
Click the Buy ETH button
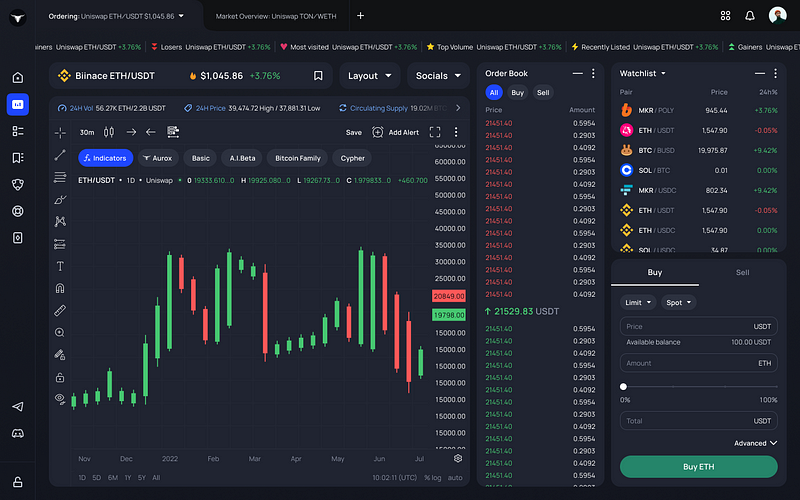point(698,466)
